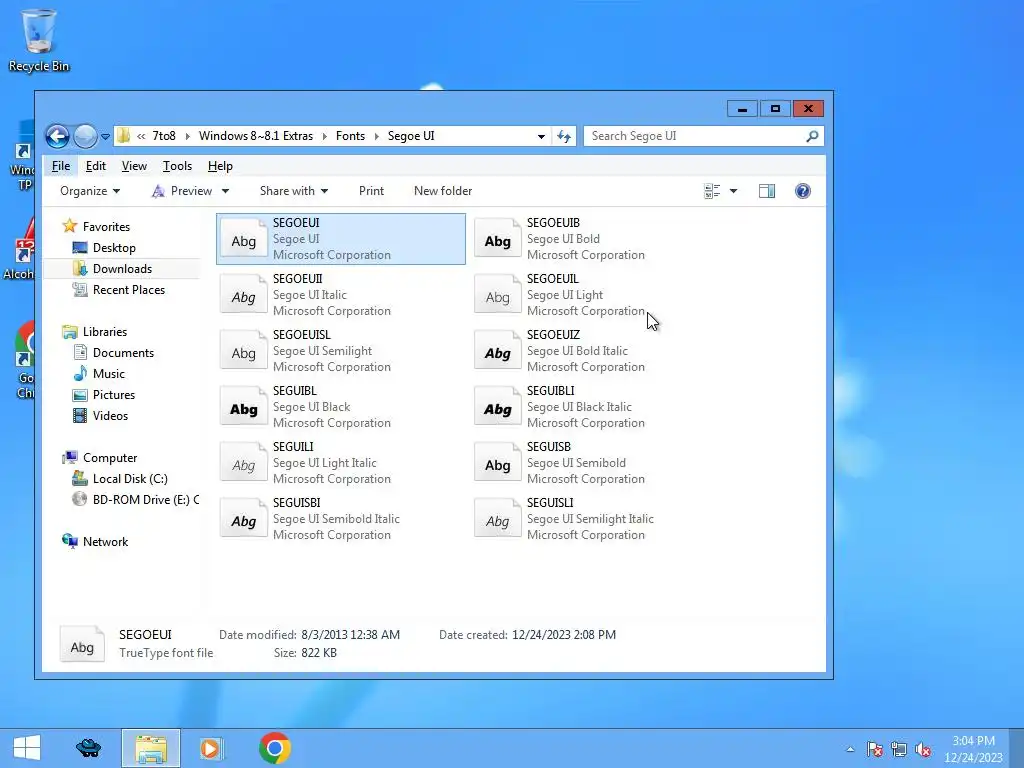Click the search magnifier icon
1024x768 pixels.
click(x=812, y=136)
